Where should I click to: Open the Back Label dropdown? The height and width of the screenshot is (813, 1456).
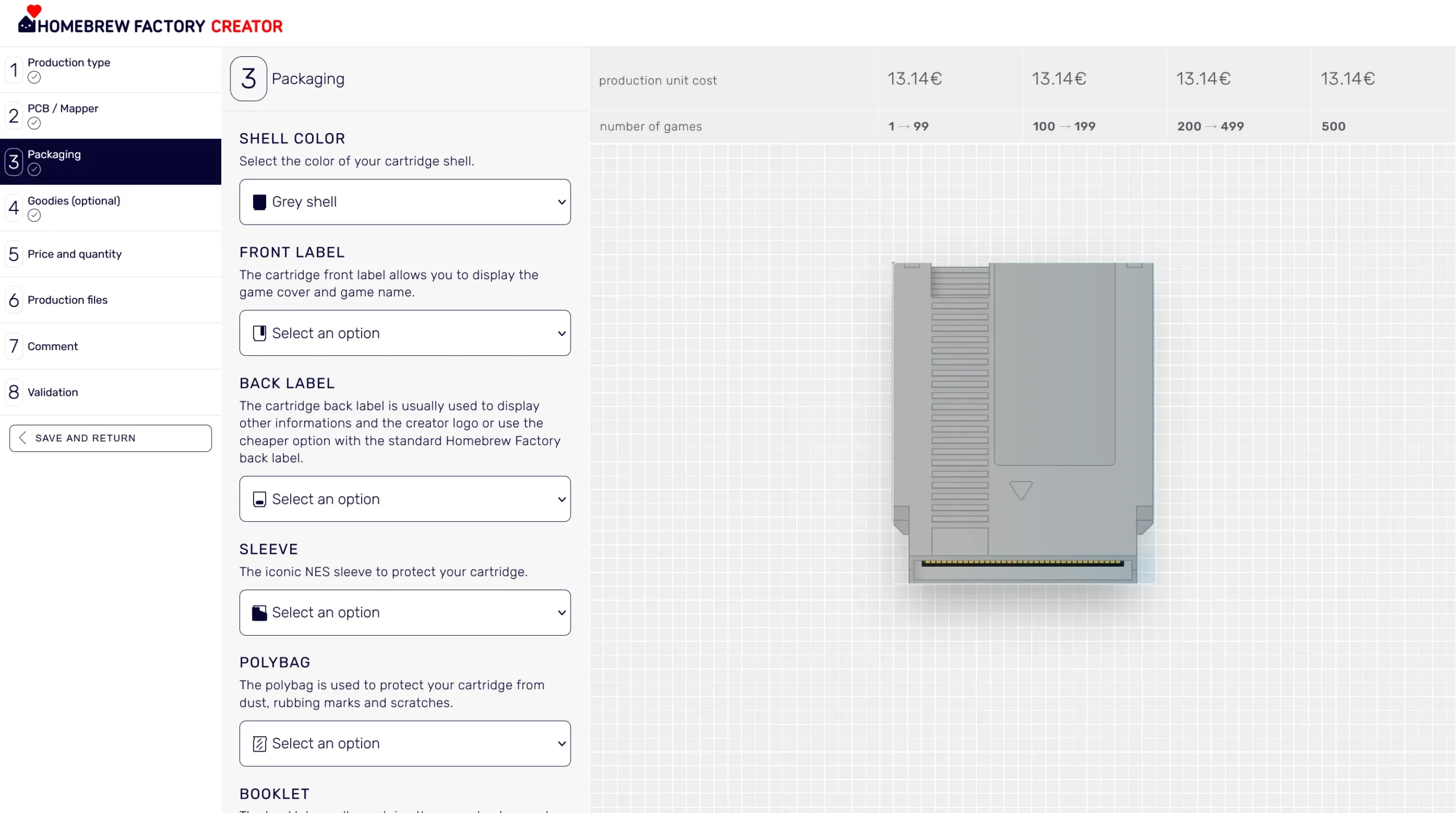pyautogui.click(x=405, y=499)
